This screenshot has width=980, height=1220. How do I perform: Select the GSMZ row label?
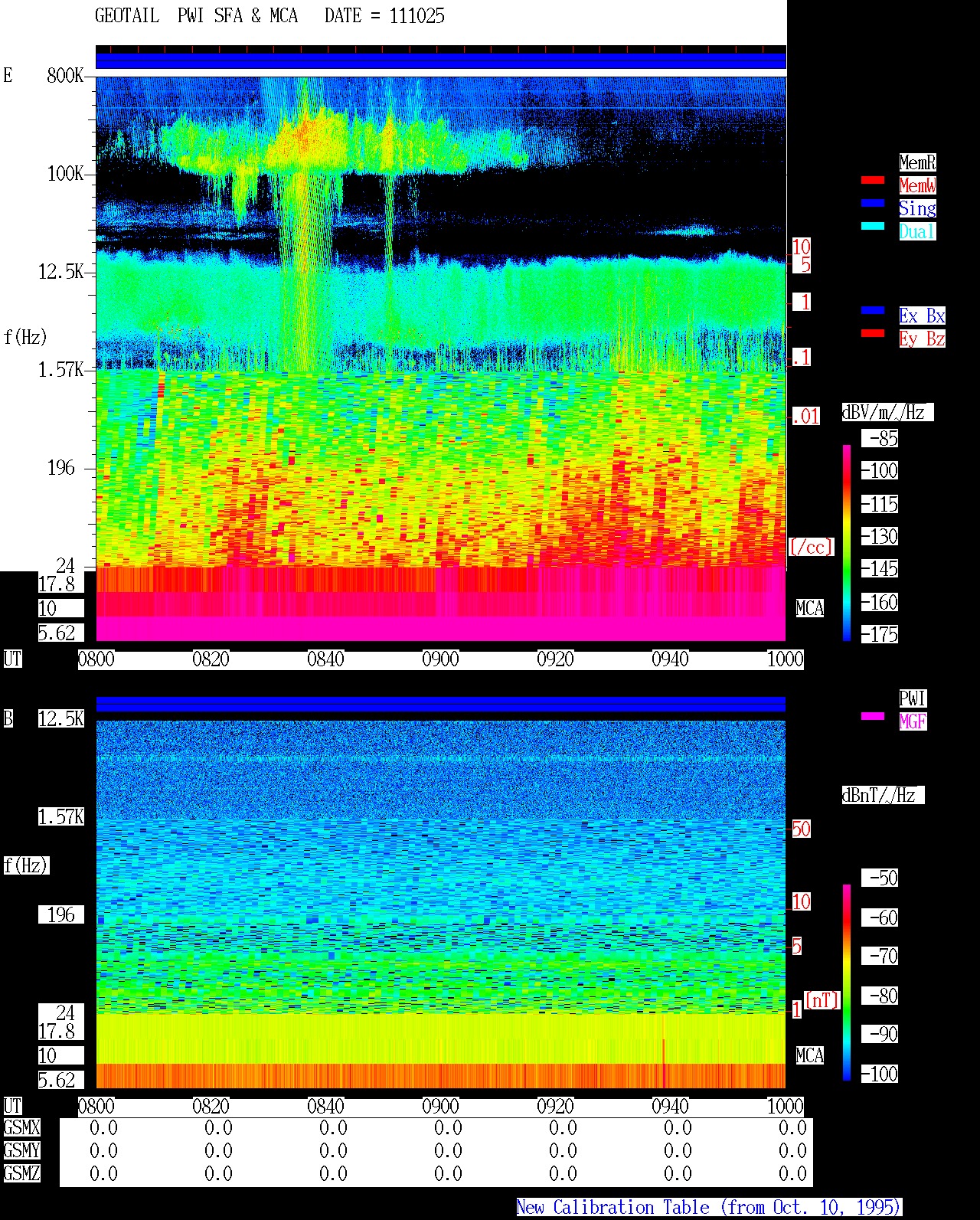coord(22,1174)
